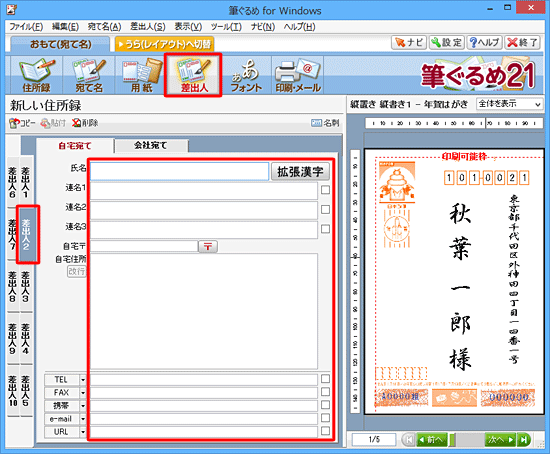The image size is (550, 454).
Task: Click the 拡張漢字 button
Action: click(300, 172)
